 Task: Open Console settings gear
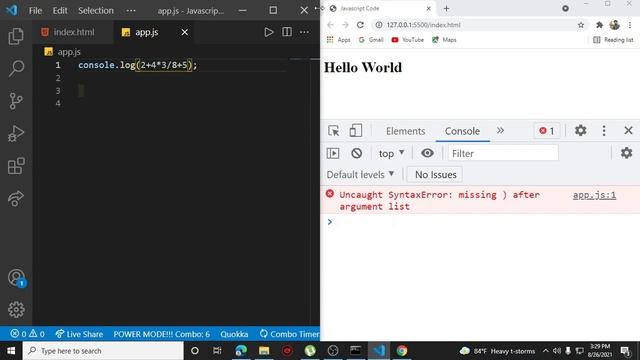pyautogui.click(x=627, y=153)
